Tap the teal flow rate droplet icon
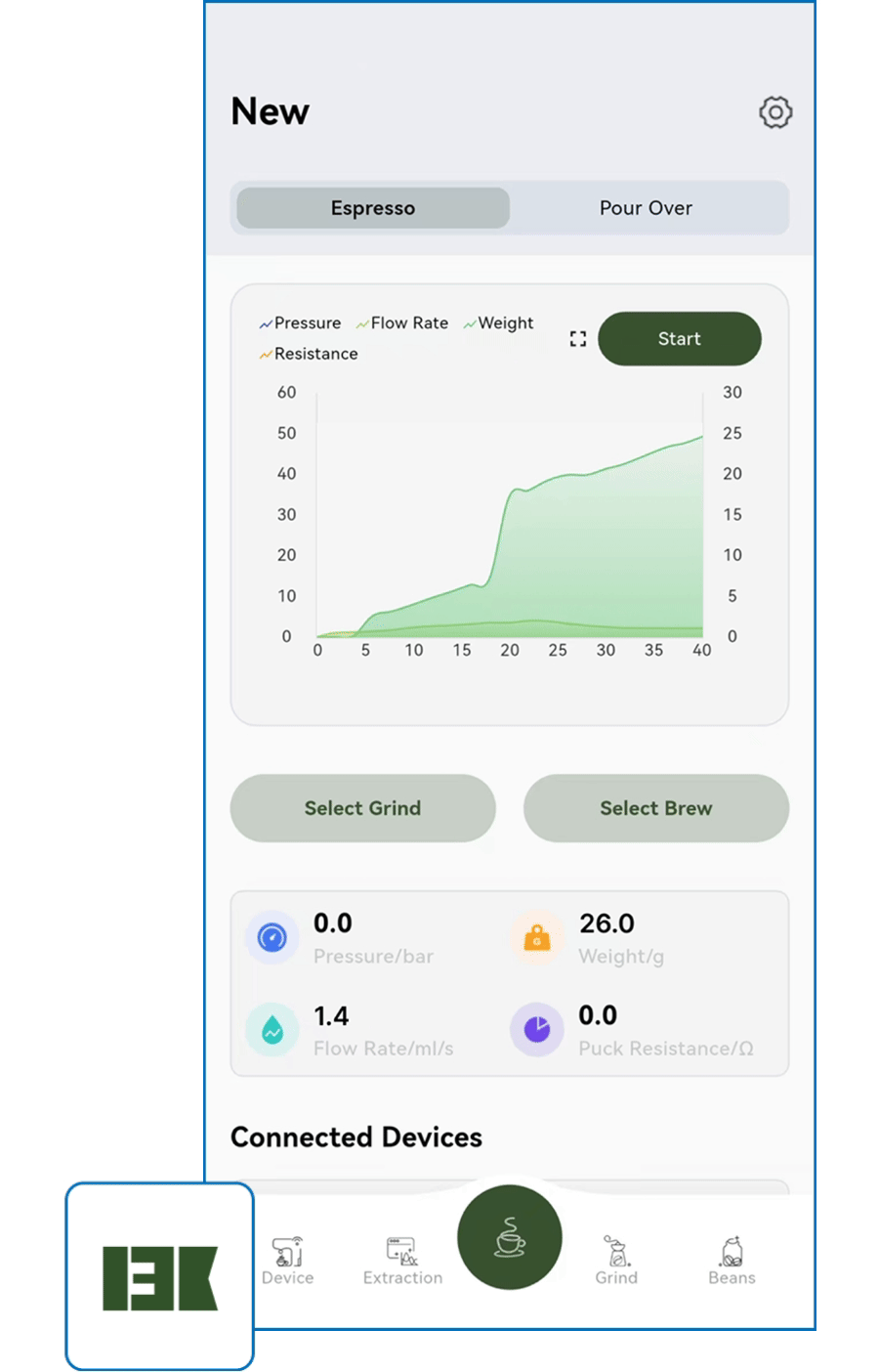The width and height of the screenshot is (879, 1372). pos(272,1030)
